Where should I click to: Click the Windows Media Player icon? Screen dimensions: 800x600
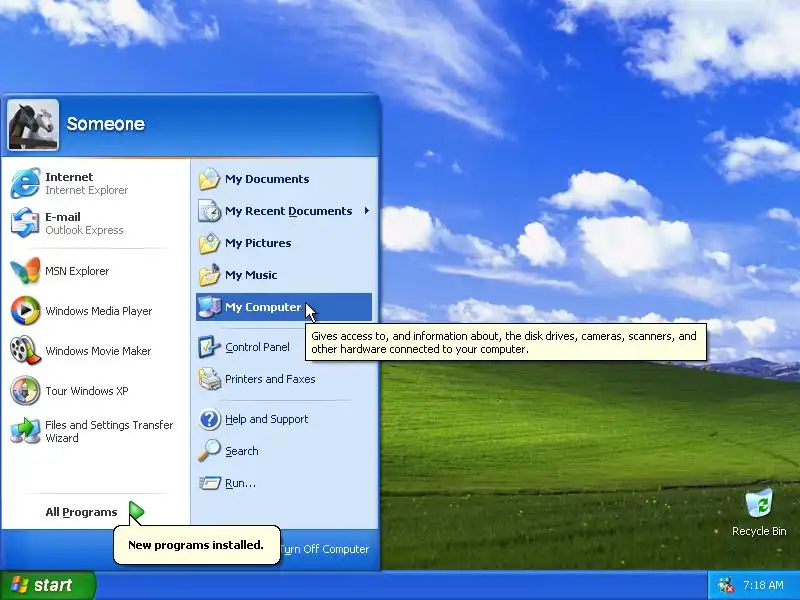[25, 311]
